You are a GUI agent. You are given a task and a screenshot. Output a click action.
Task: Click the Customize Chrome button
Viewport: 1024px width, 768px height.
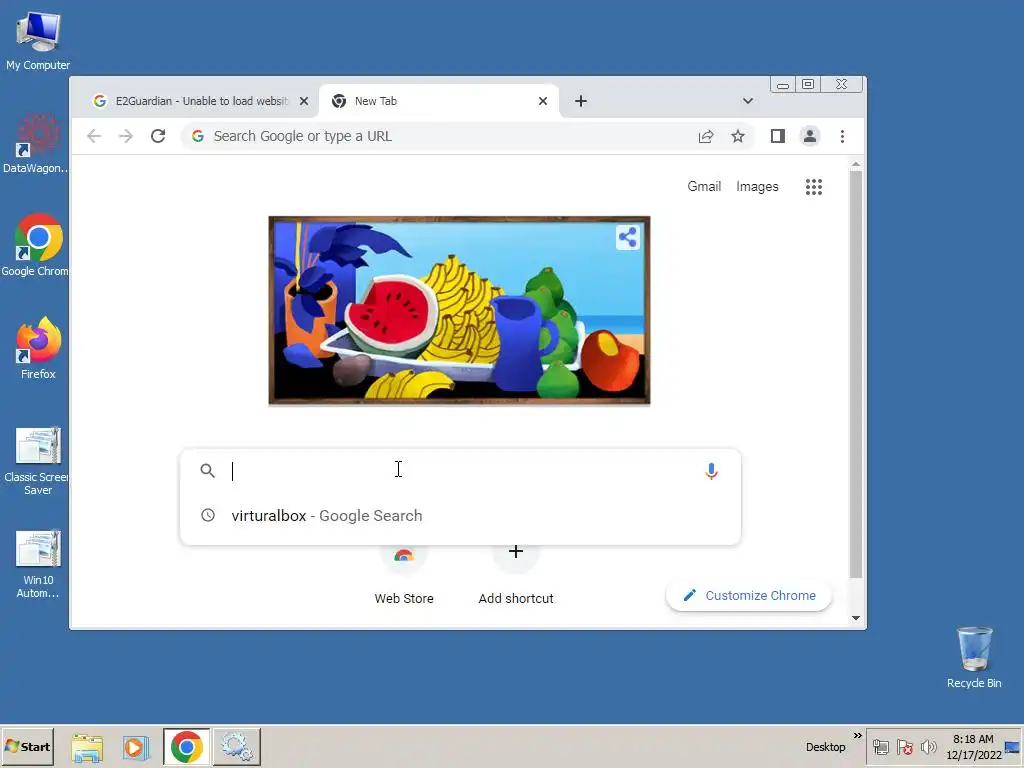pos(748,596)
